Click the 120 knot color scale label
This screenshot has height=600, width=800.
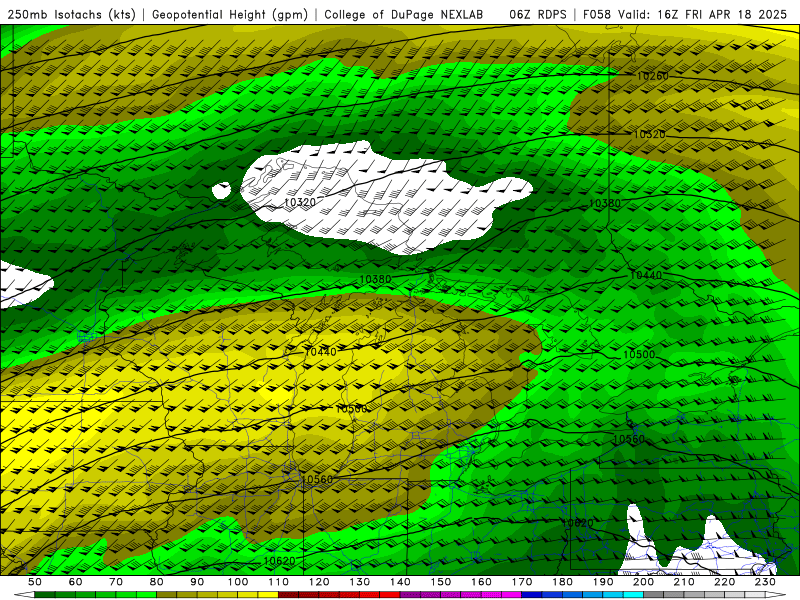tap(319, 582)
